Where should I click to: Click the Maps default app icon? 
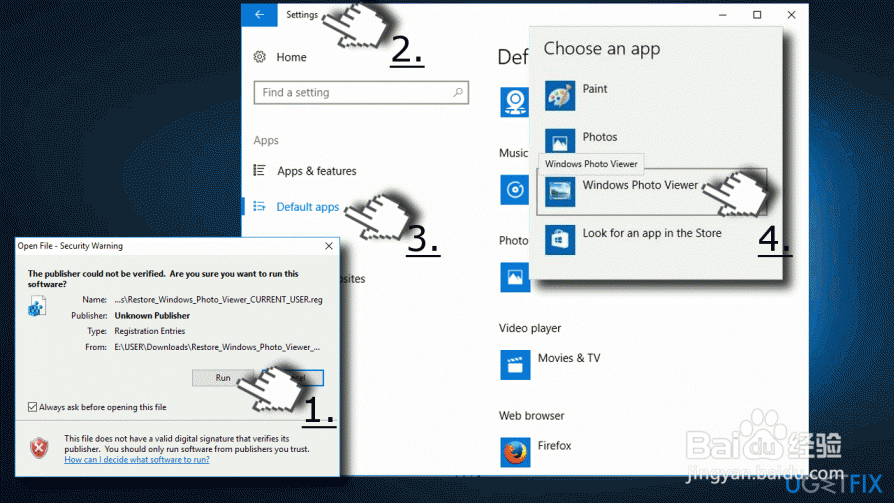pyautogui.click(x=515, y=102)
